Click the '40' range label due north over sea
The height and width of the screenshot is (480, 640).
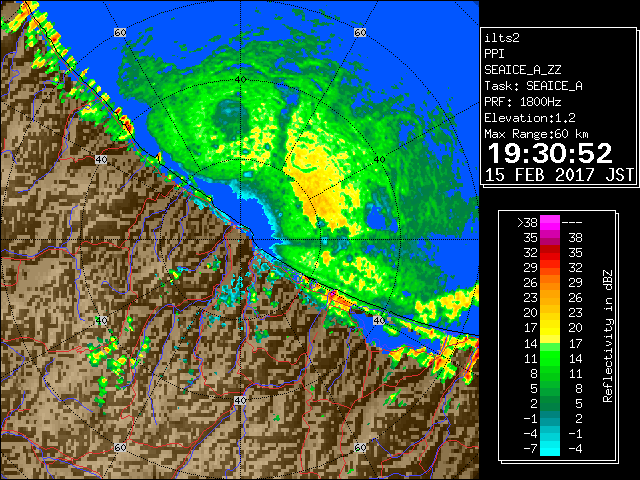(240, 79)
